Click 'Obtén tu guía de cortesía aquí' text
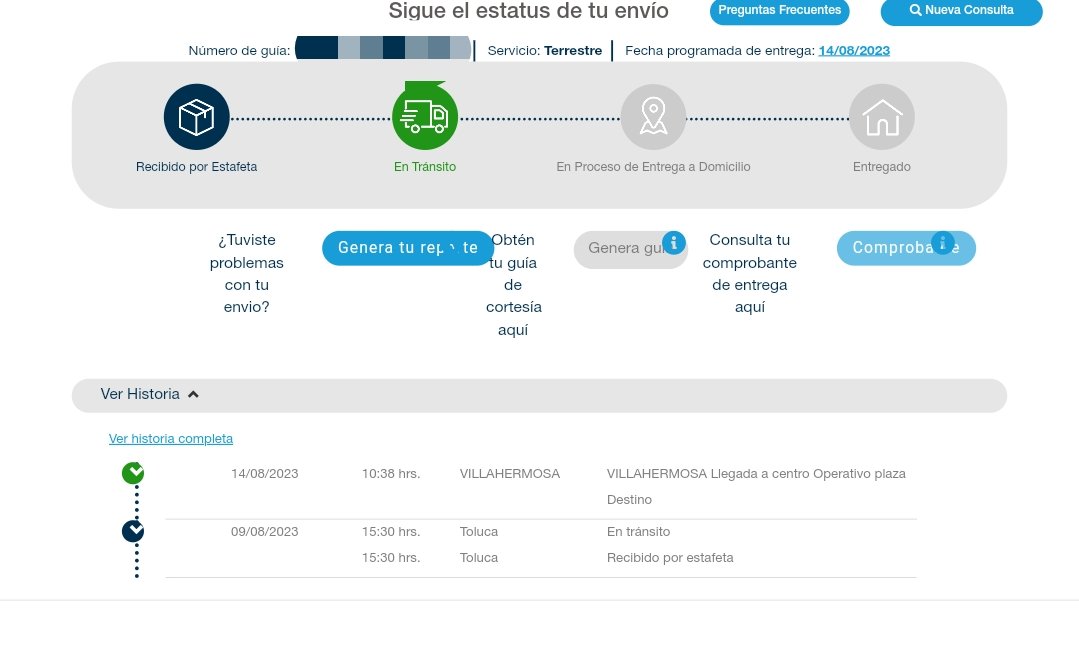Screen dimensions: 1079x663 click(x=513, y=284)
